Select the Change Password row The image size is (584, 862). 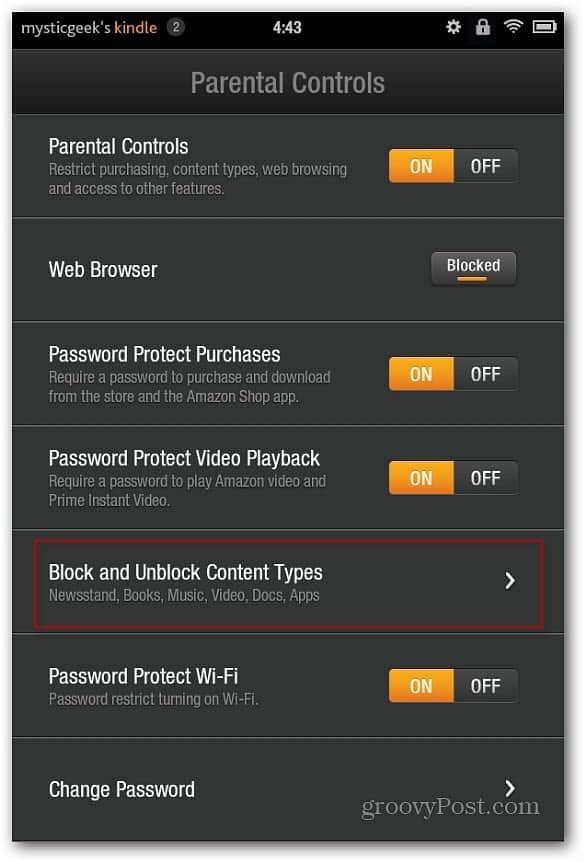click(x=288, y=789)
